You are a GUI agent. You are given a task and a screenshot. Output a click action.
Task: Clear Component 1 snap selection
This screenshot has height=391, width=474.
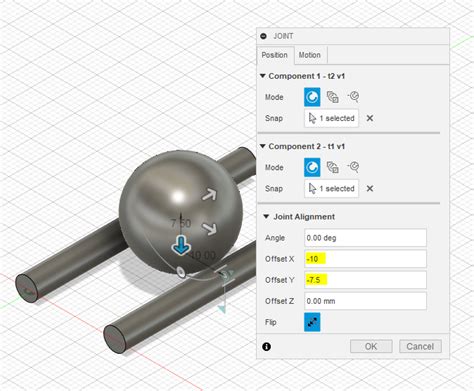pos(370,118)
